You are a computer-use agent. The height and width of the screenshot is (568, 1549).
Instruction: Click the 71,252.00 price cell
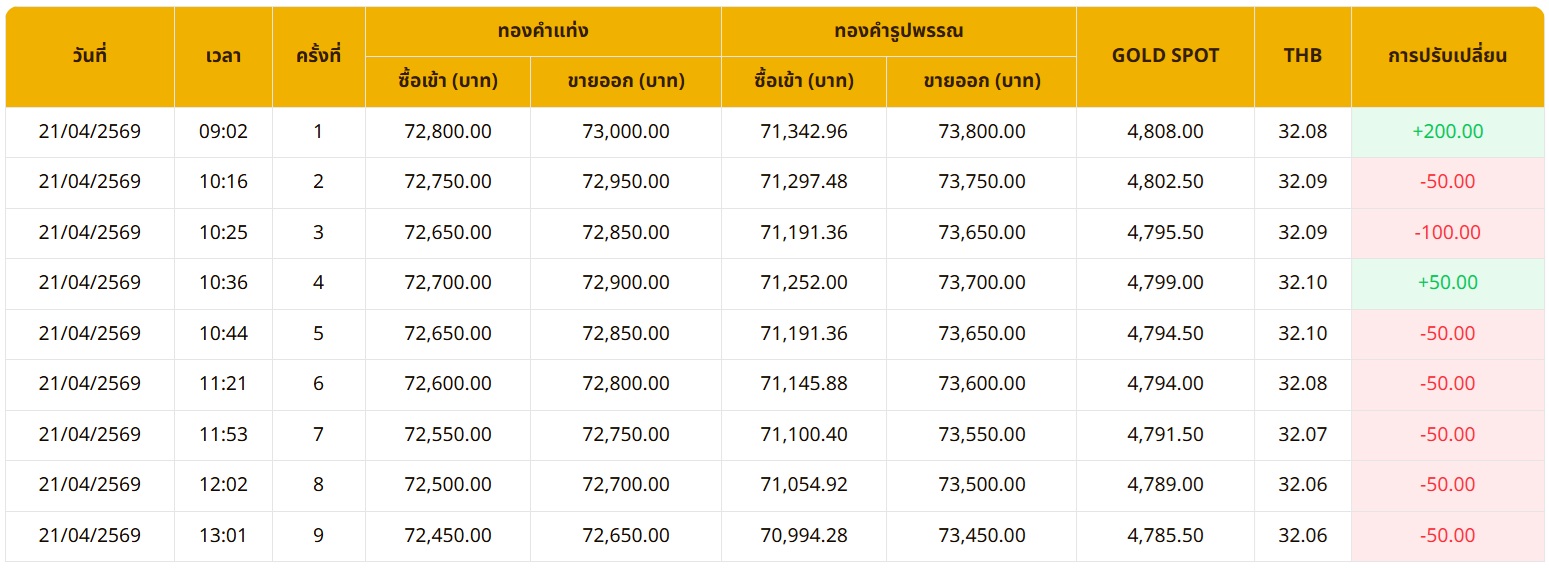[x=803, y=282]
